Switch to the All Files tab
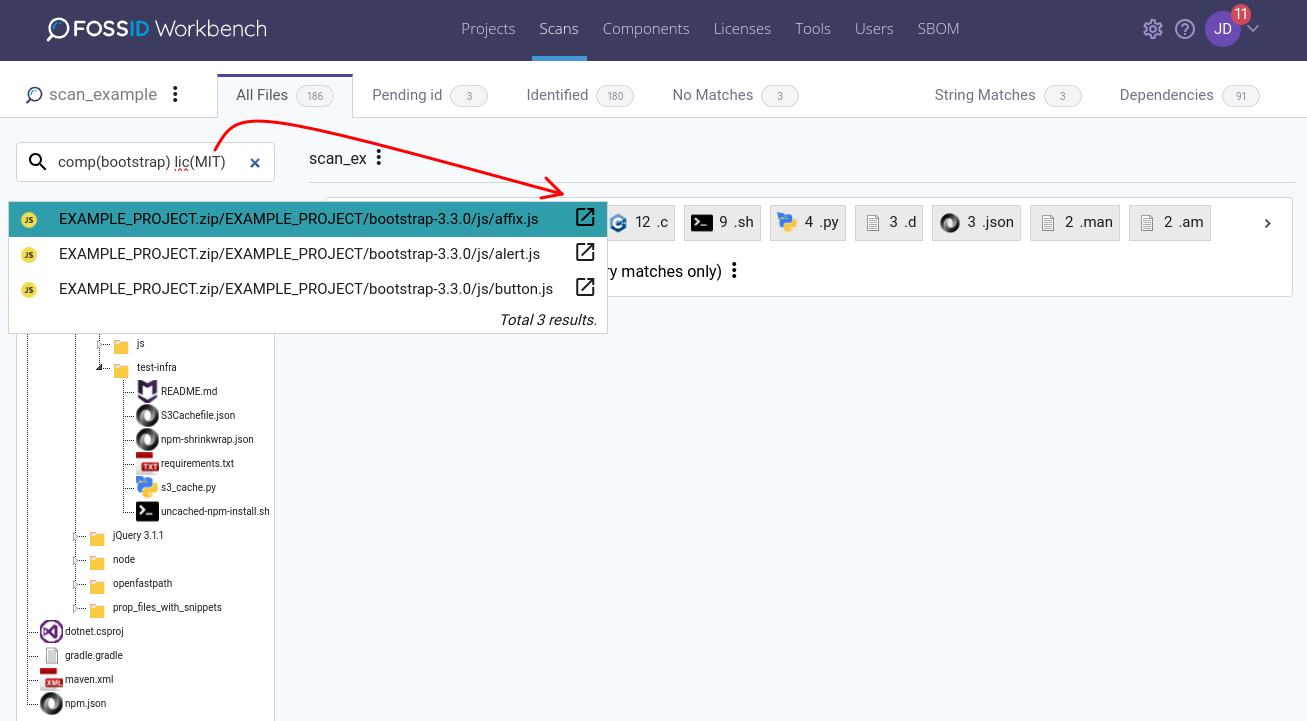The image size is (1307, 721). pyautogui.click(x=285, y=95)
